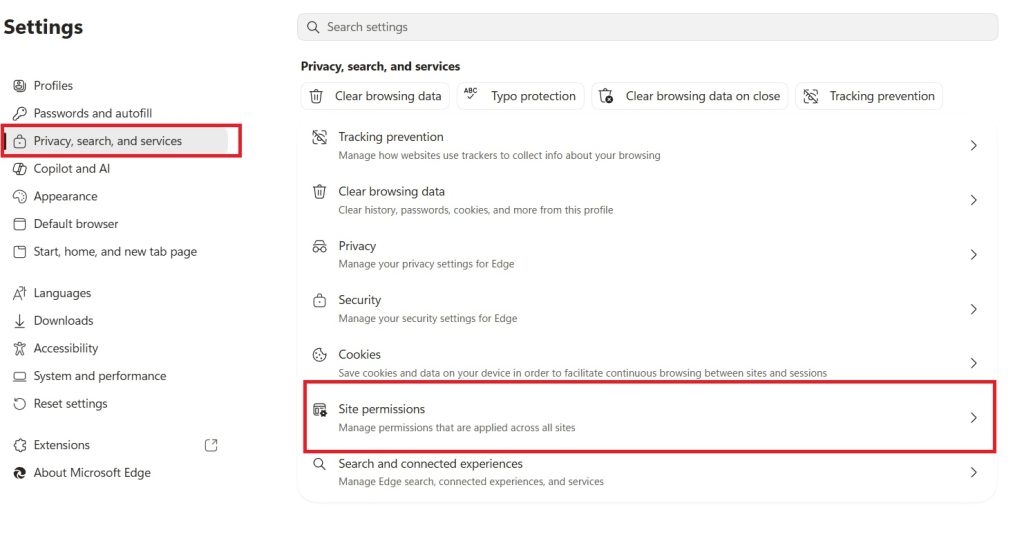Open Profiles settings page
Image resolution: width=1024 pixels, height=548 pixels.
[x=53, y=86]
